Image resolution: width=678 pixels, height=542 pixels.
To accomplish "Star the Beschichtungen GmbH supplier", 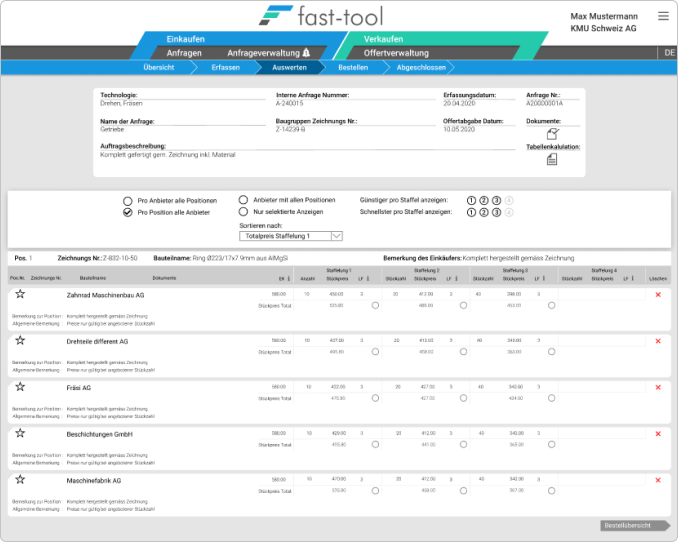I will [20, 433].
